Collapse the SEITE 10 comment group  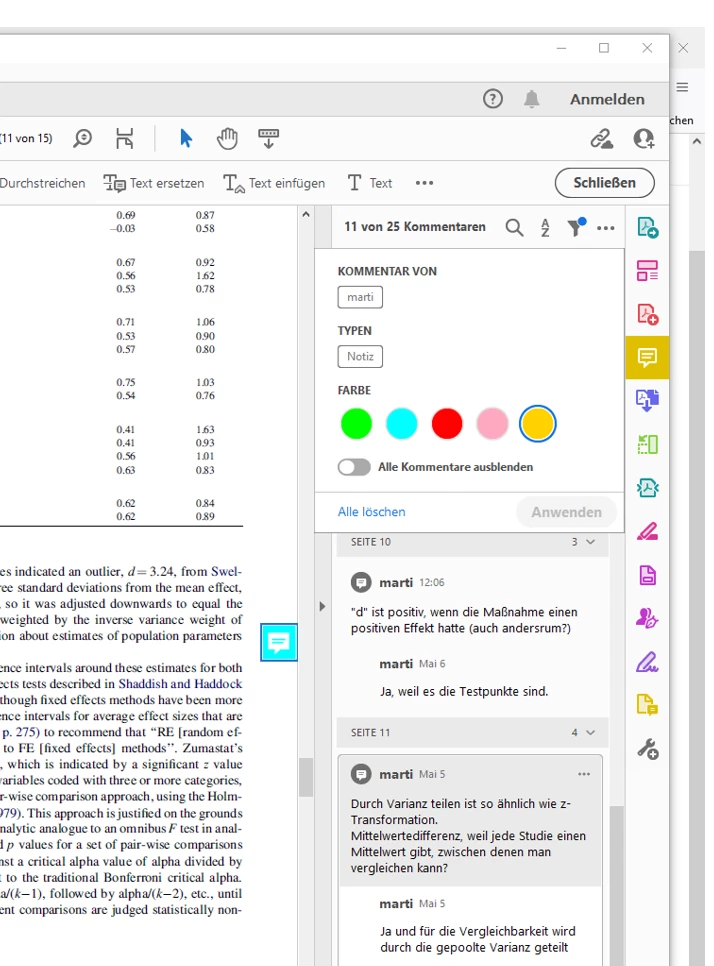[x=591, y=542]
